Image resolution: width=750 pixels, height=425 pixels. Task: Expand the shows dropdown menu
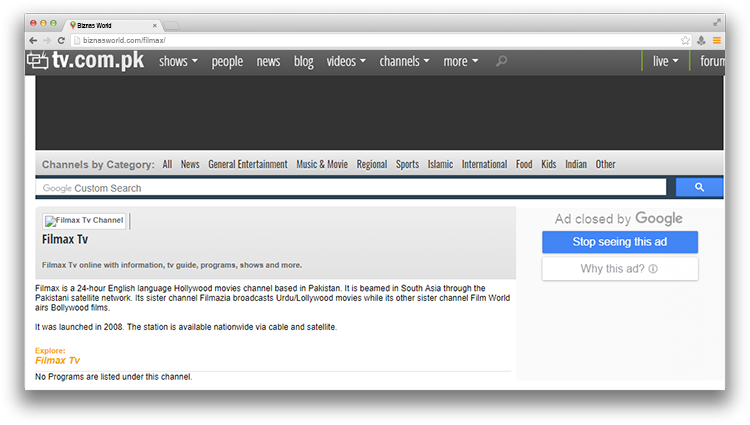178,62
